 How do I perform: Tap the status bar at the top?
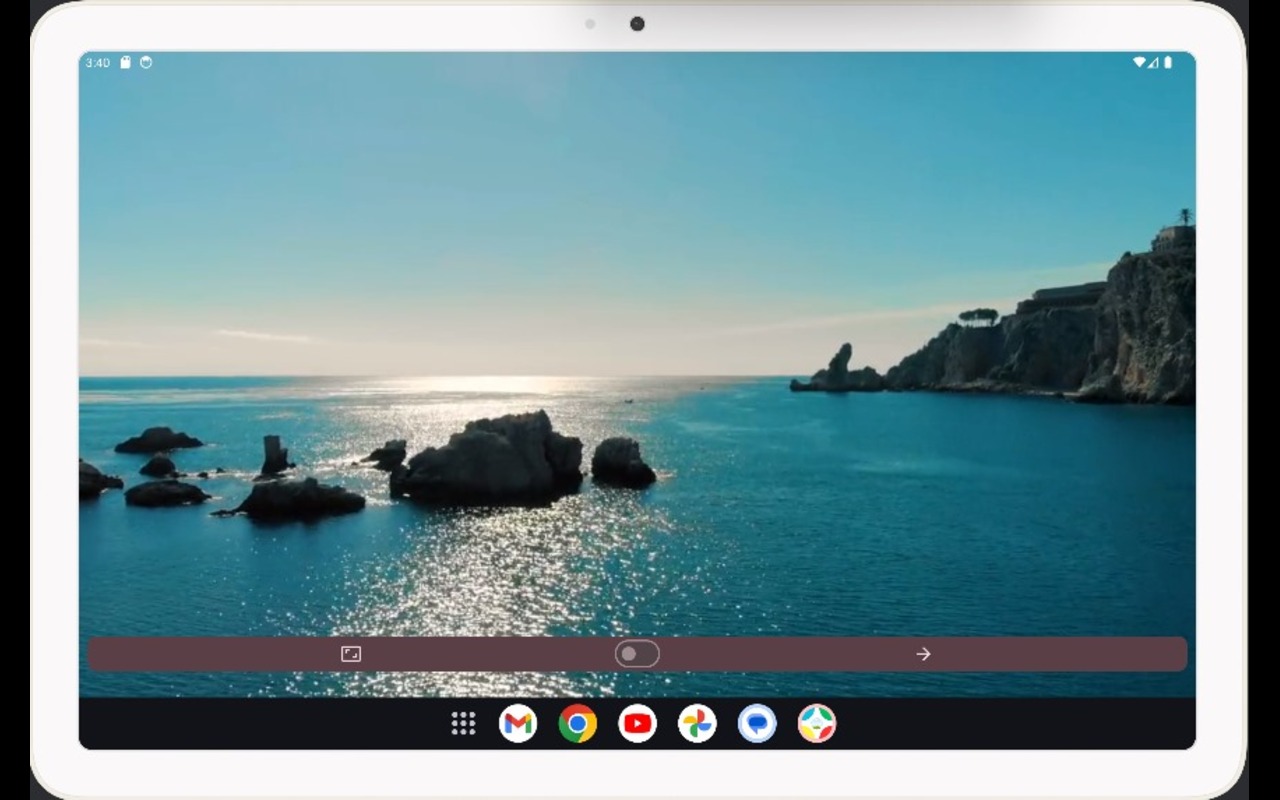(x=640, y=62)
